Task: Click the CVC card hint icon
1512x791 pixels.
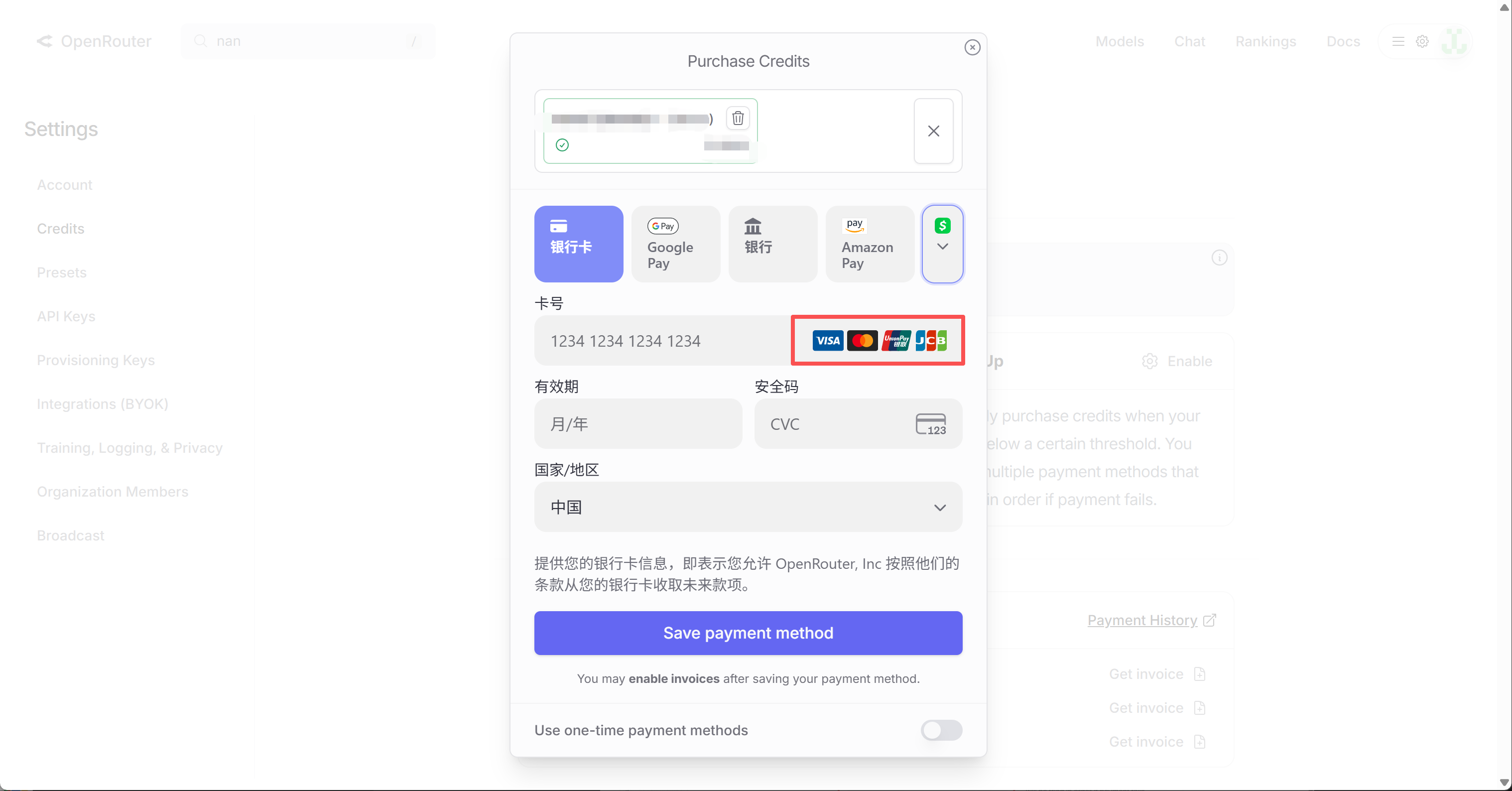Action: (x=930, y=424)
